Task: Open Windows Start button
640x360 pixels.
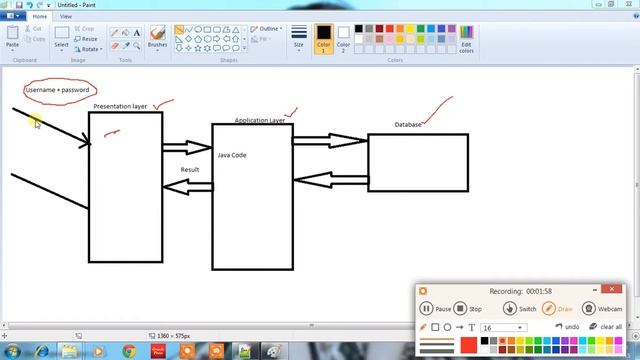Action: tap(12, 351)
